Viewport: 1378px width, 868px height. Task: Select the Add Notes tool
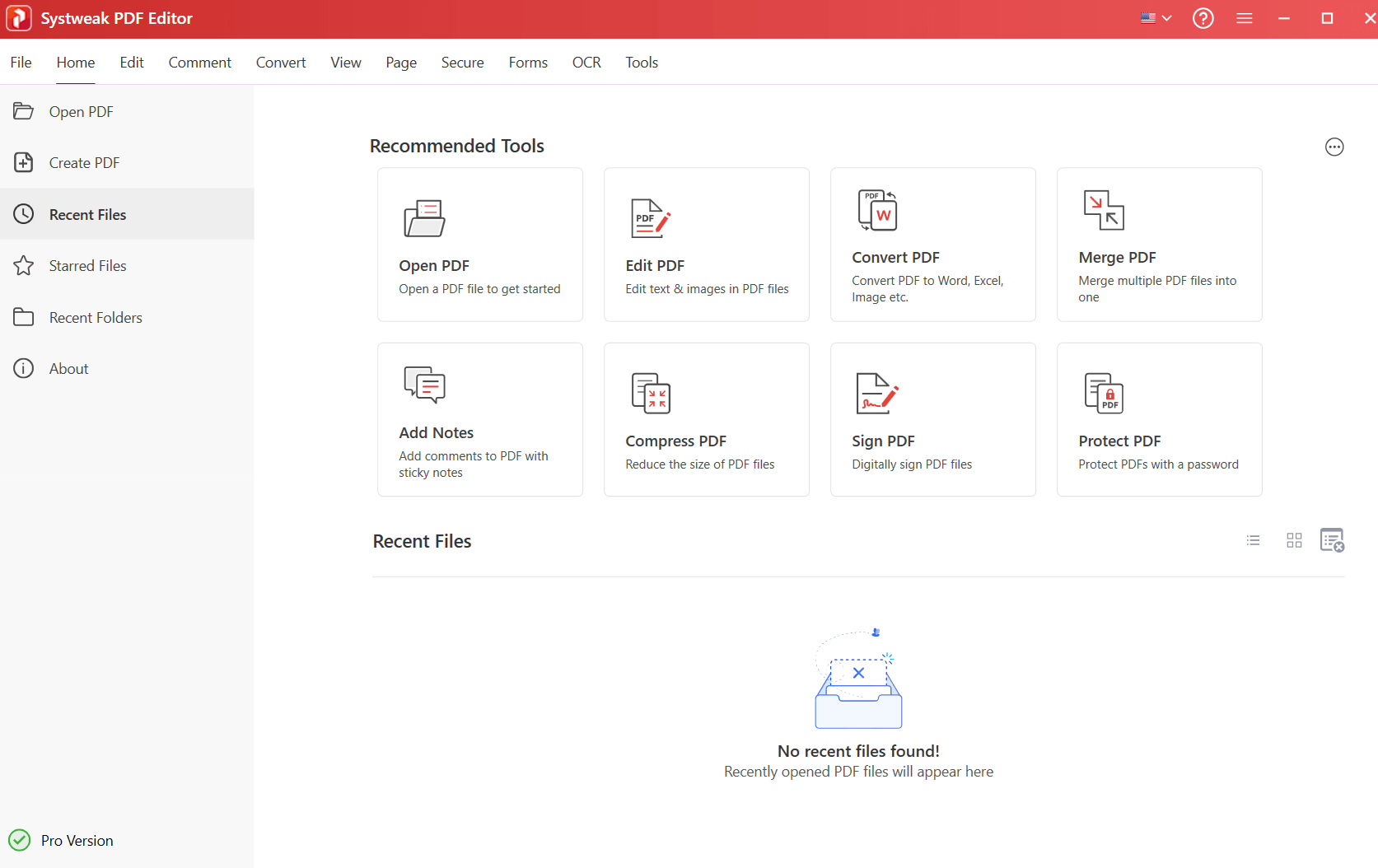[x=480, y=419]
